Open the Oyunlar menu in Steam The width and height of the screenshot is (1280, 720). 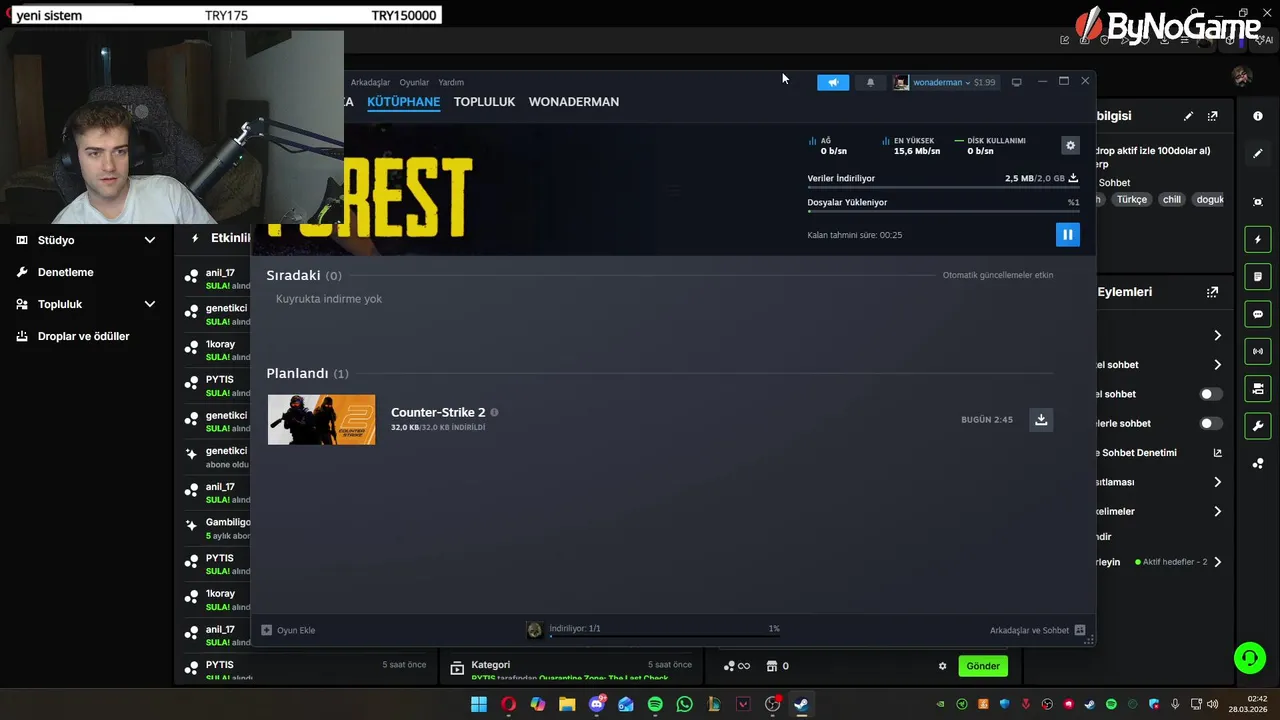point(414,82)
